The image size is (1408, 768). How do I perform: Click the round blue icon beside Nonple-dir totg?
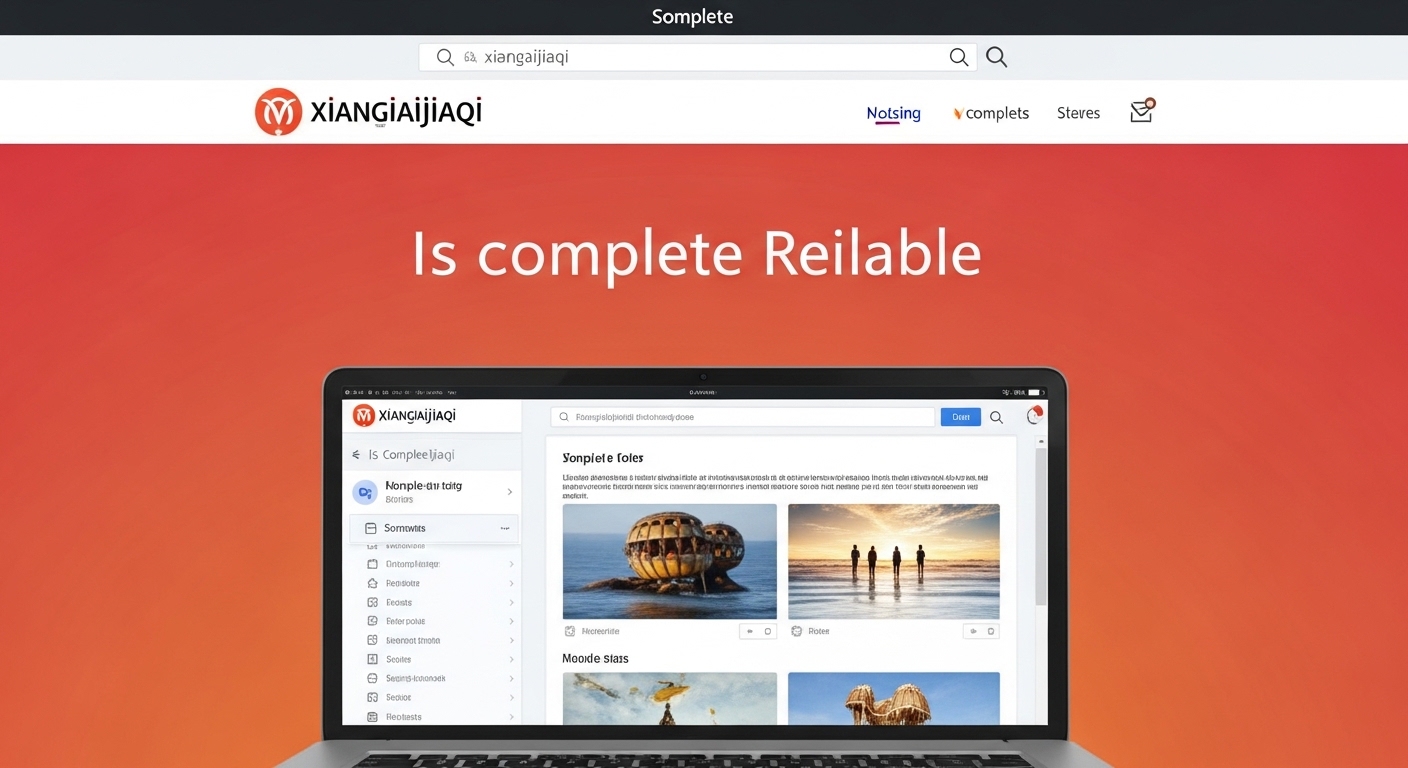point(365,492)
